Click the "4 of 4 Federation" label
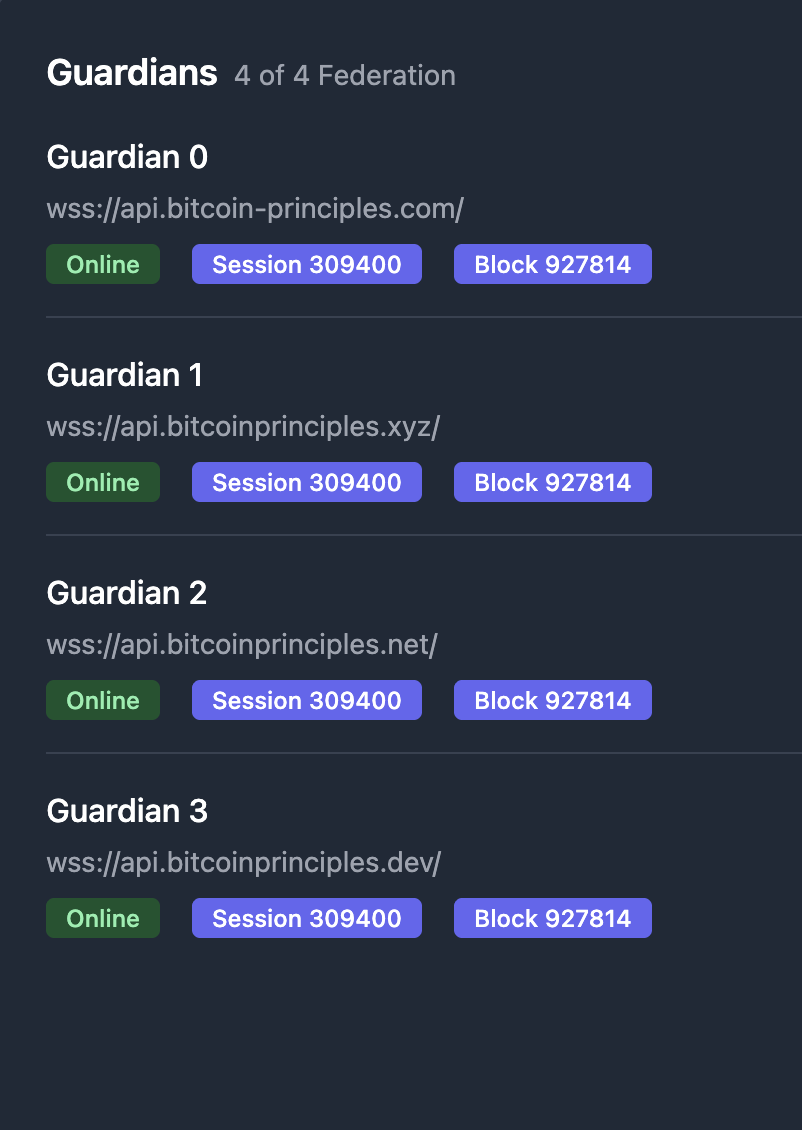 point(344,76)
